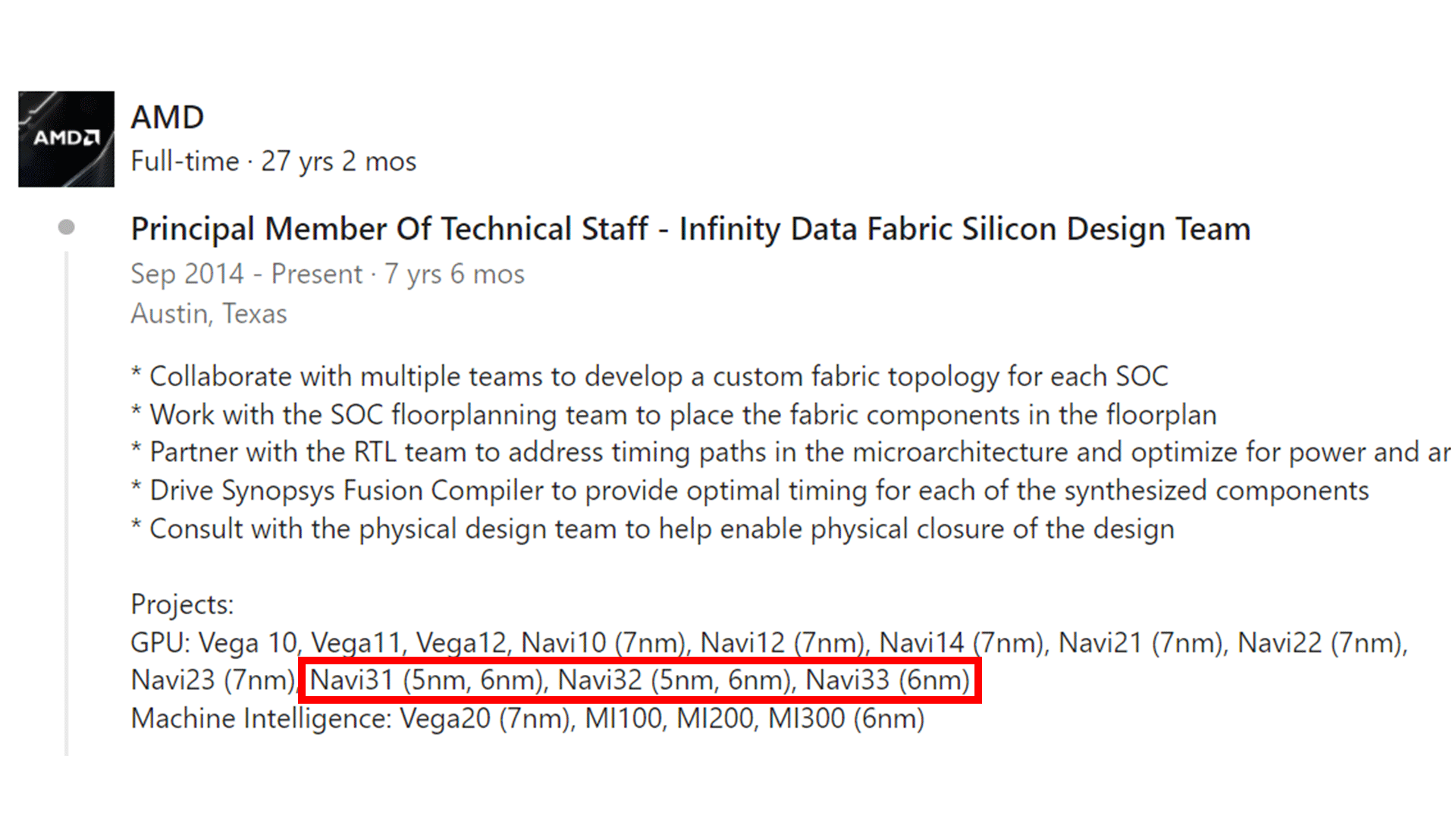The width and height of the screenshot is (1456, 819).
Task: Click the vertical timeline bar
Action: click(x=67, y=500)
